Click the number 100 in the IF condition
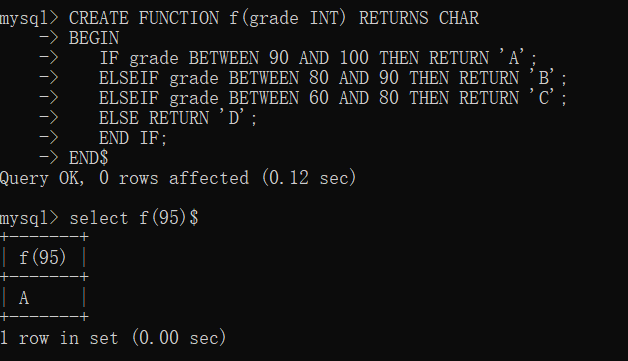This screenshot has width=628, height=361. click(354, 58)
